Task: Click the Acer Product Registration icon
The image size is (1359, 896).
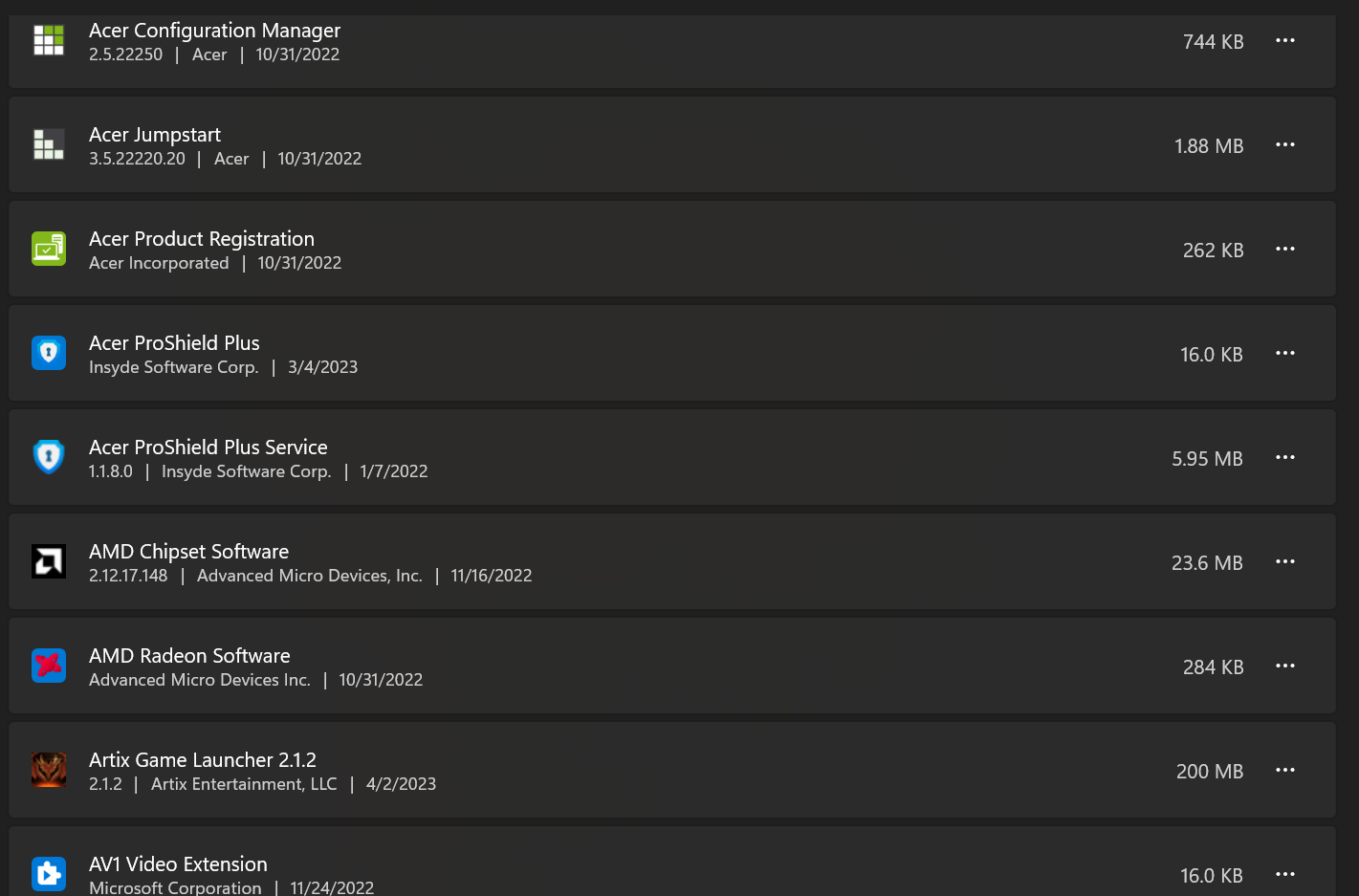Action: [x=49, y=249]
